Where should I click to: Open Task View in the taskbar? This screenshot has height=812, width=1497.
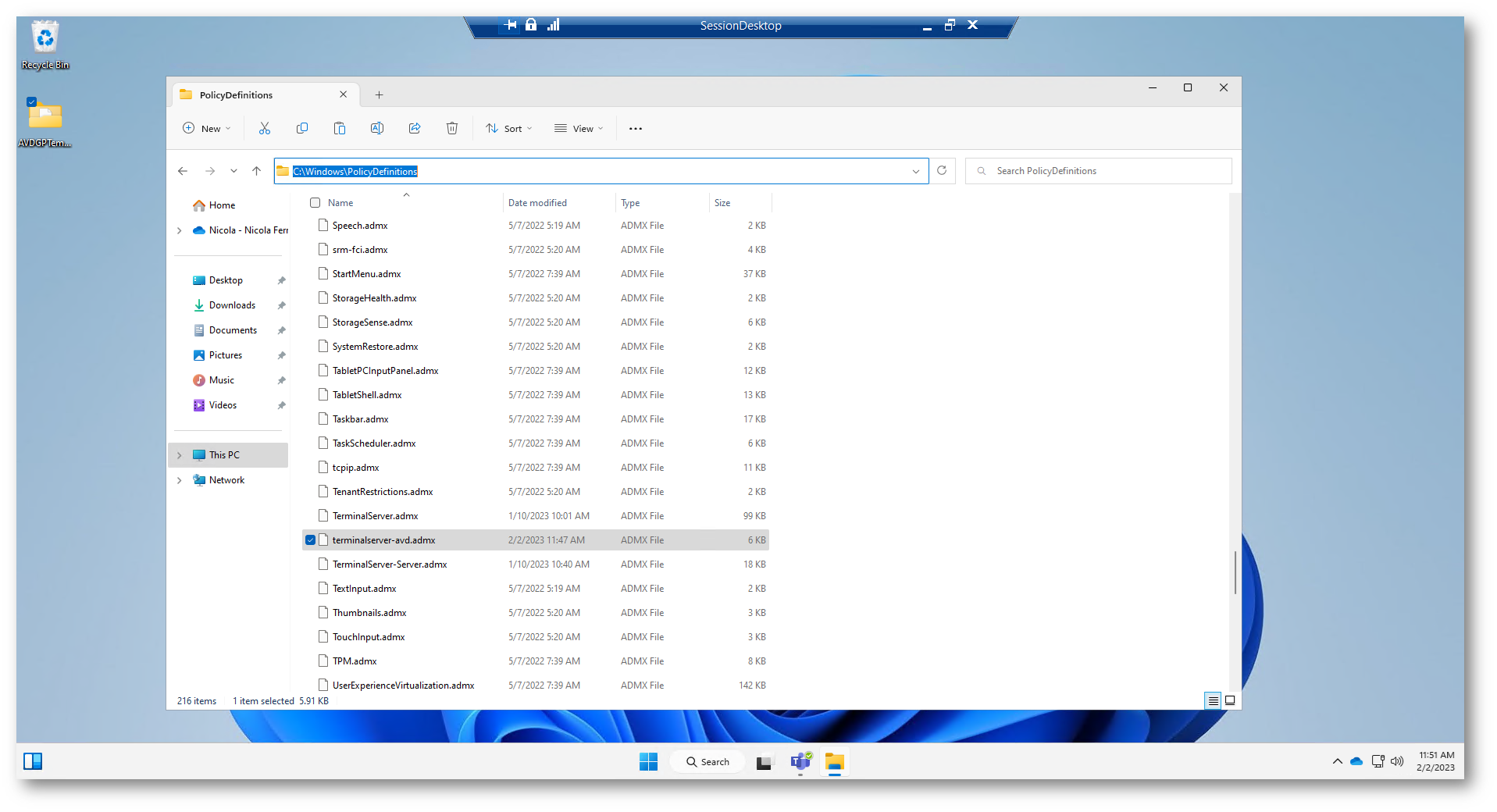tap(764, 762)
